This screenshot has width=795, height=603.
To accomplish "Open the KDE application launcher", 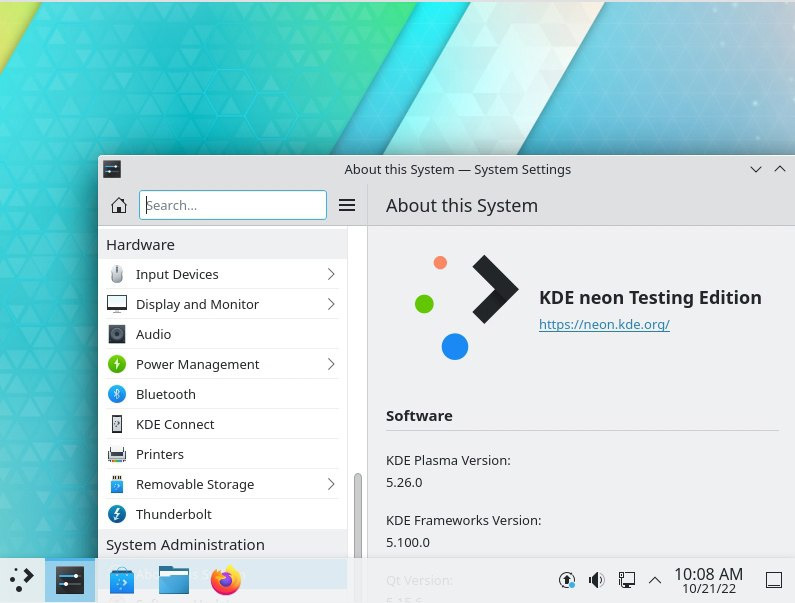I will [x=22, y=580].
